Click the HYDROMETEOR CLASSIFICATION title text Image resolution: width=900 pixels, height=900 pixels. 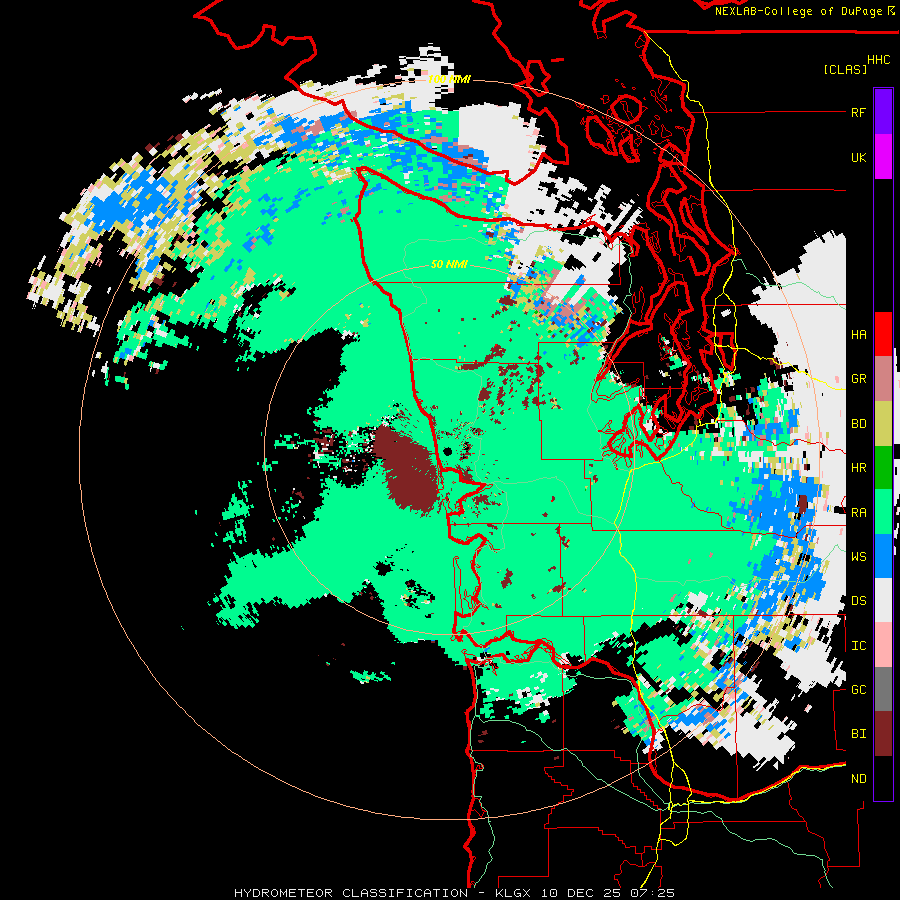pyautogui.click(x=351, y=893)
